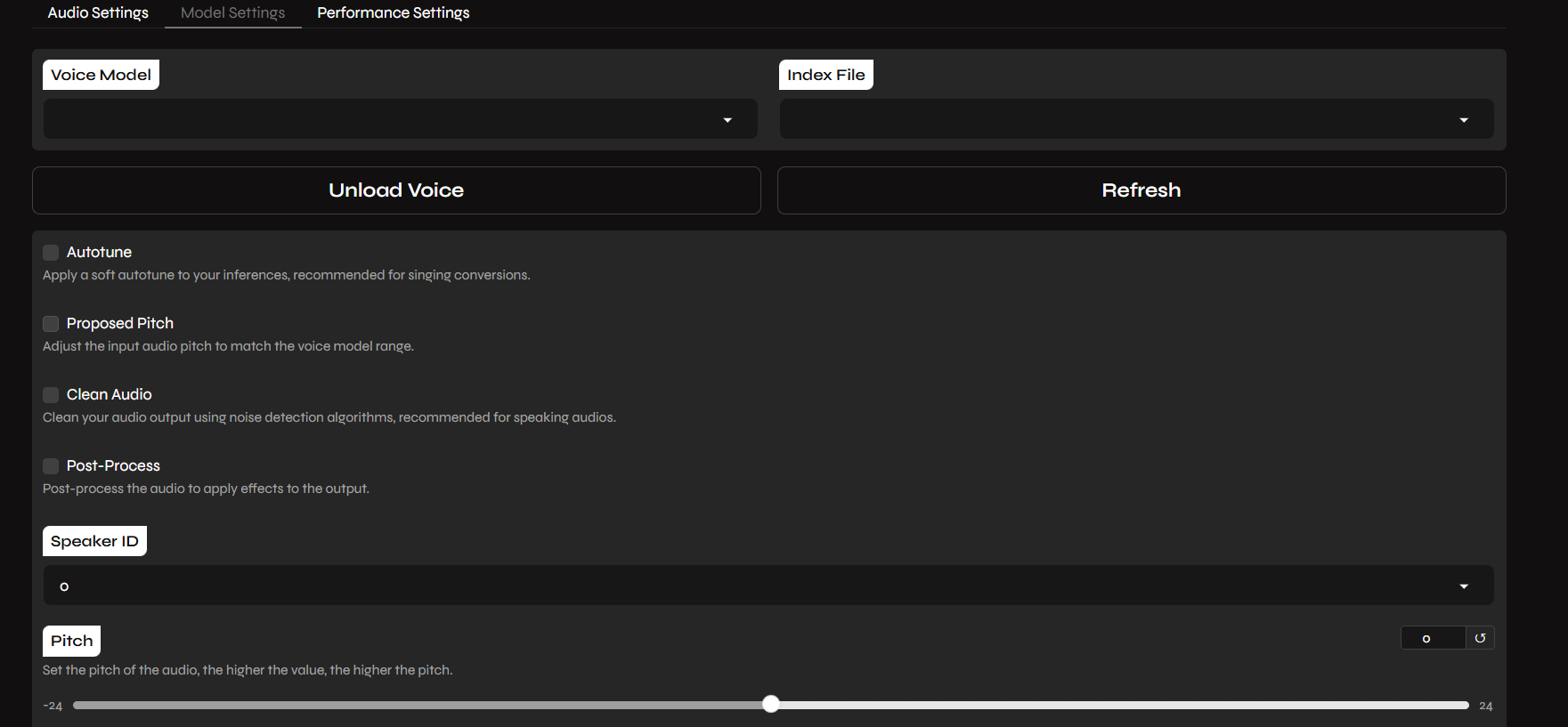Switch to the Audio Settings tab

pyautogui.click(x=98, y=13)
